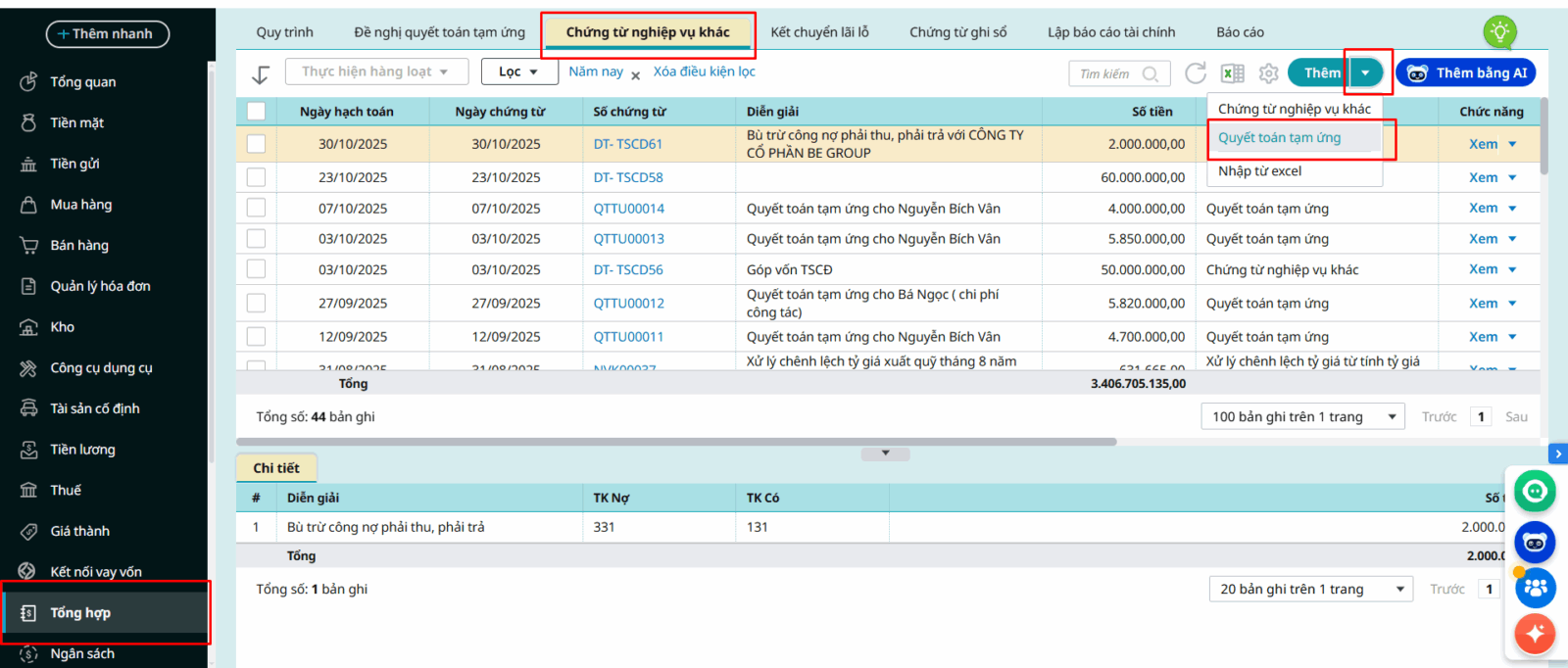Click the refresh icon in the toolbar
Viewport: 1568px width, 668px height.
click(x=1195, y=73)
